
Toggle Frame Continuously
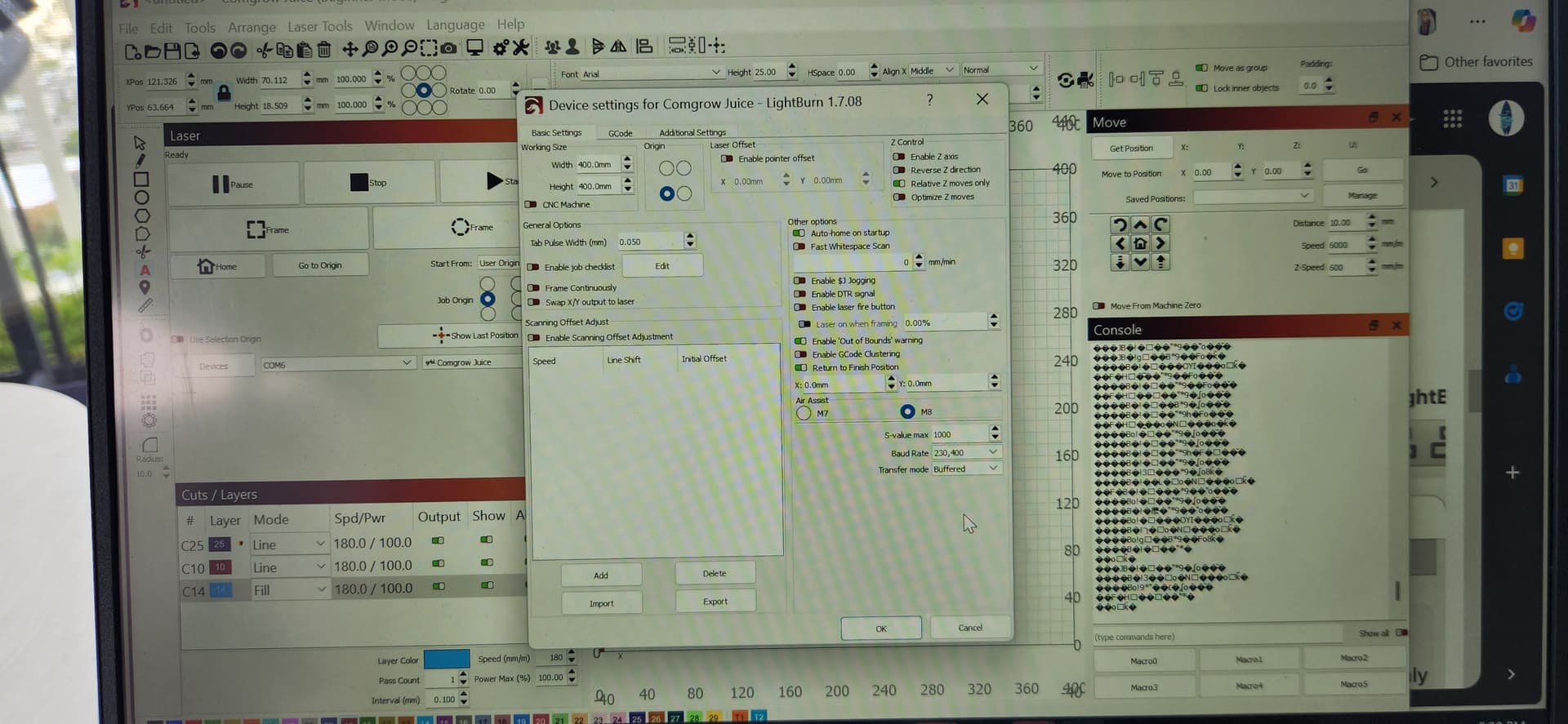click(533, 287)
